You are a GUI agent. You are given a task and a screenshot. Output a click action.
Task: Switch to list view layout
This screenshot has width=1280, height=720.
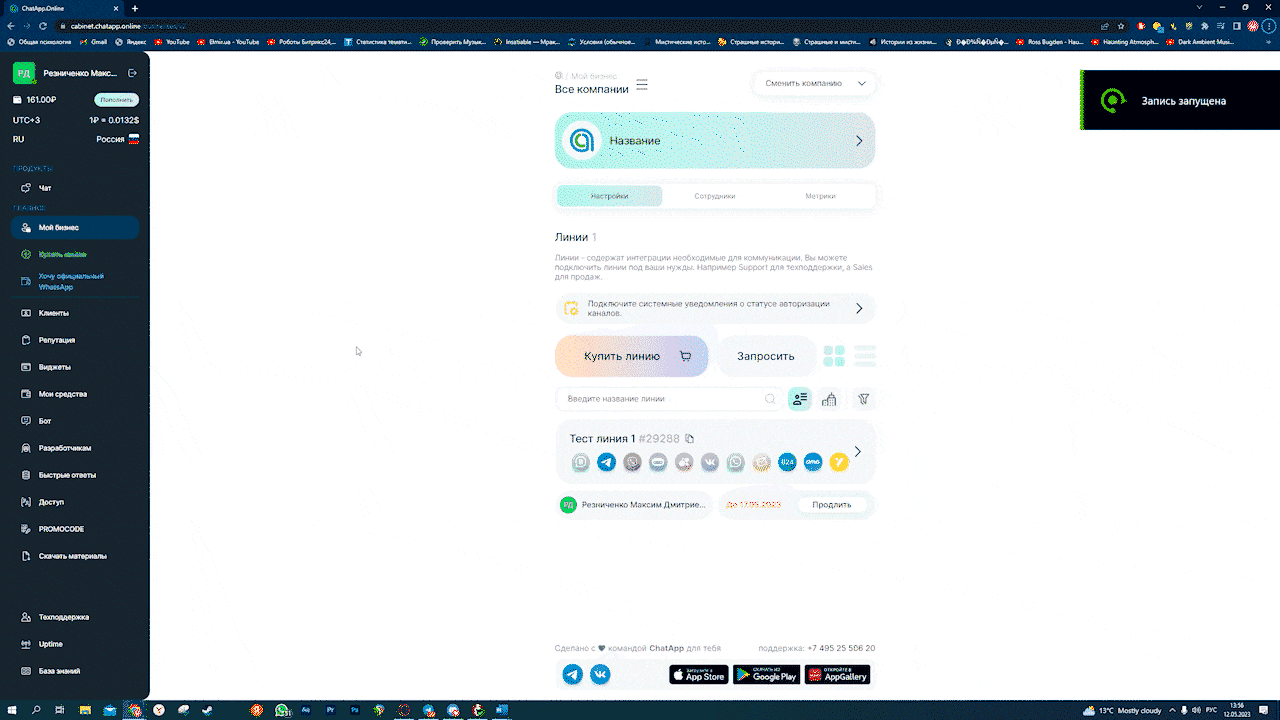pos(865,356)
